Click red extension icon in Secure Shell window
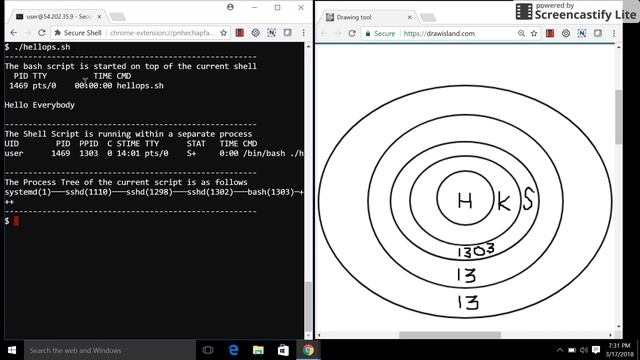 point(240,33)
